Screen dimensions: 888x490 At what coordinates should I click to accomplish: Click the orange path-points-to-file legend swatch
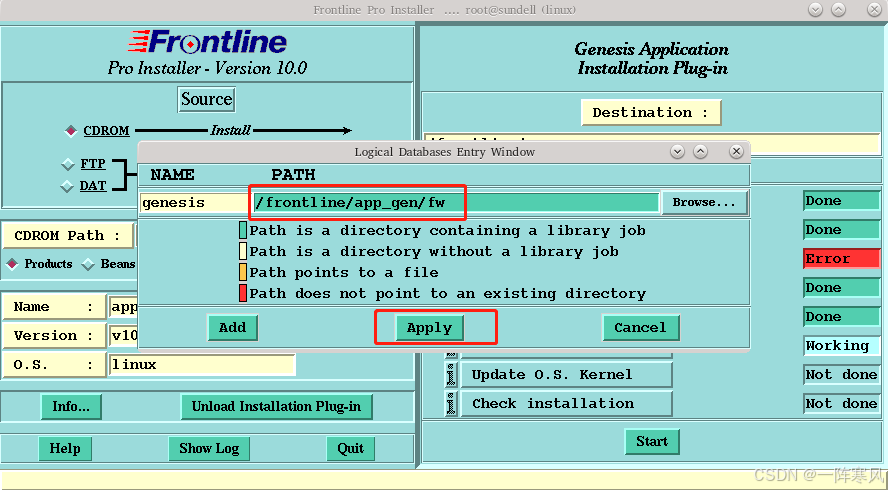[243, 272]
